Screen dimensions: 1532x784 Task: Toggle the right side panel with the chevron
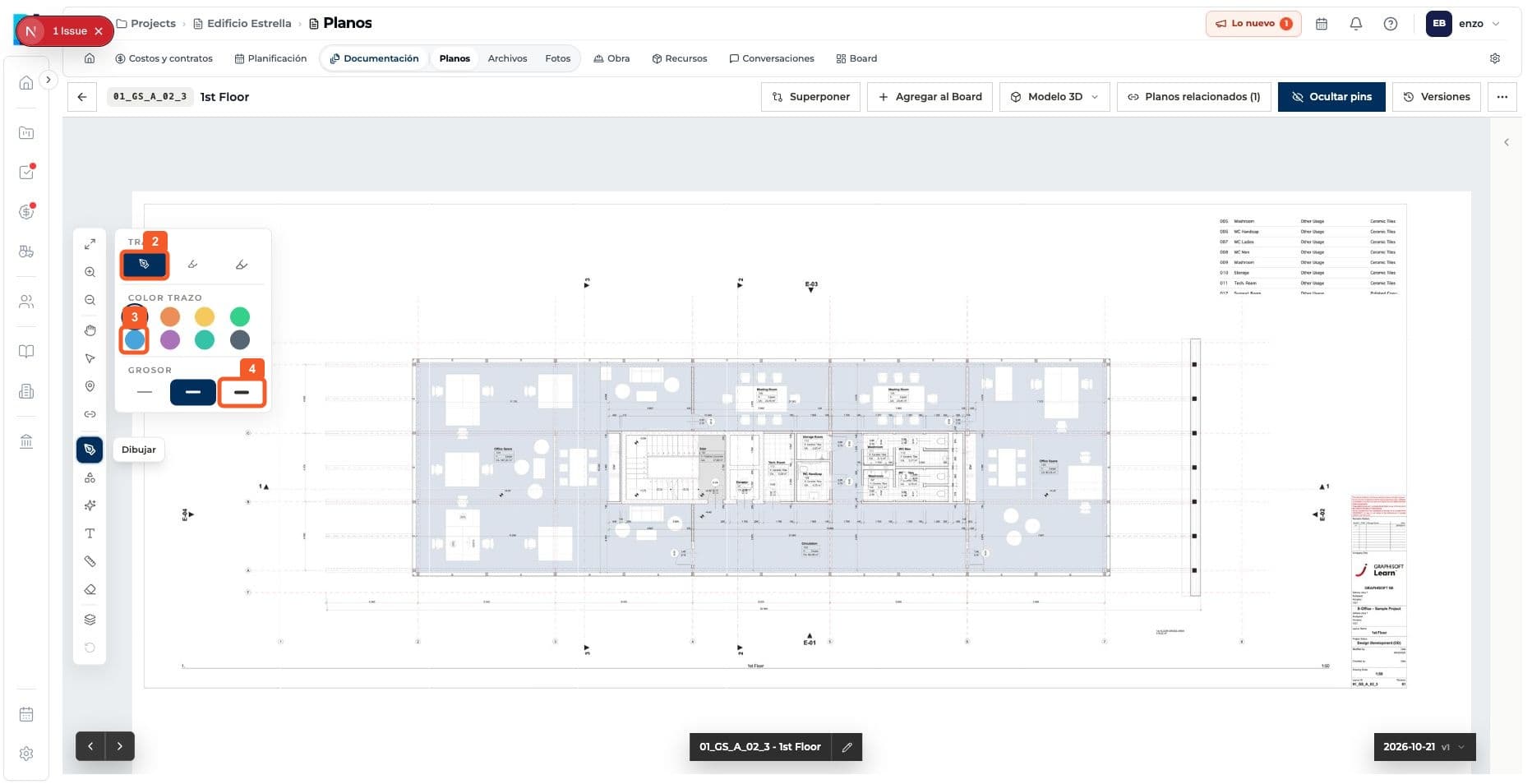[x=1506, y=142]
